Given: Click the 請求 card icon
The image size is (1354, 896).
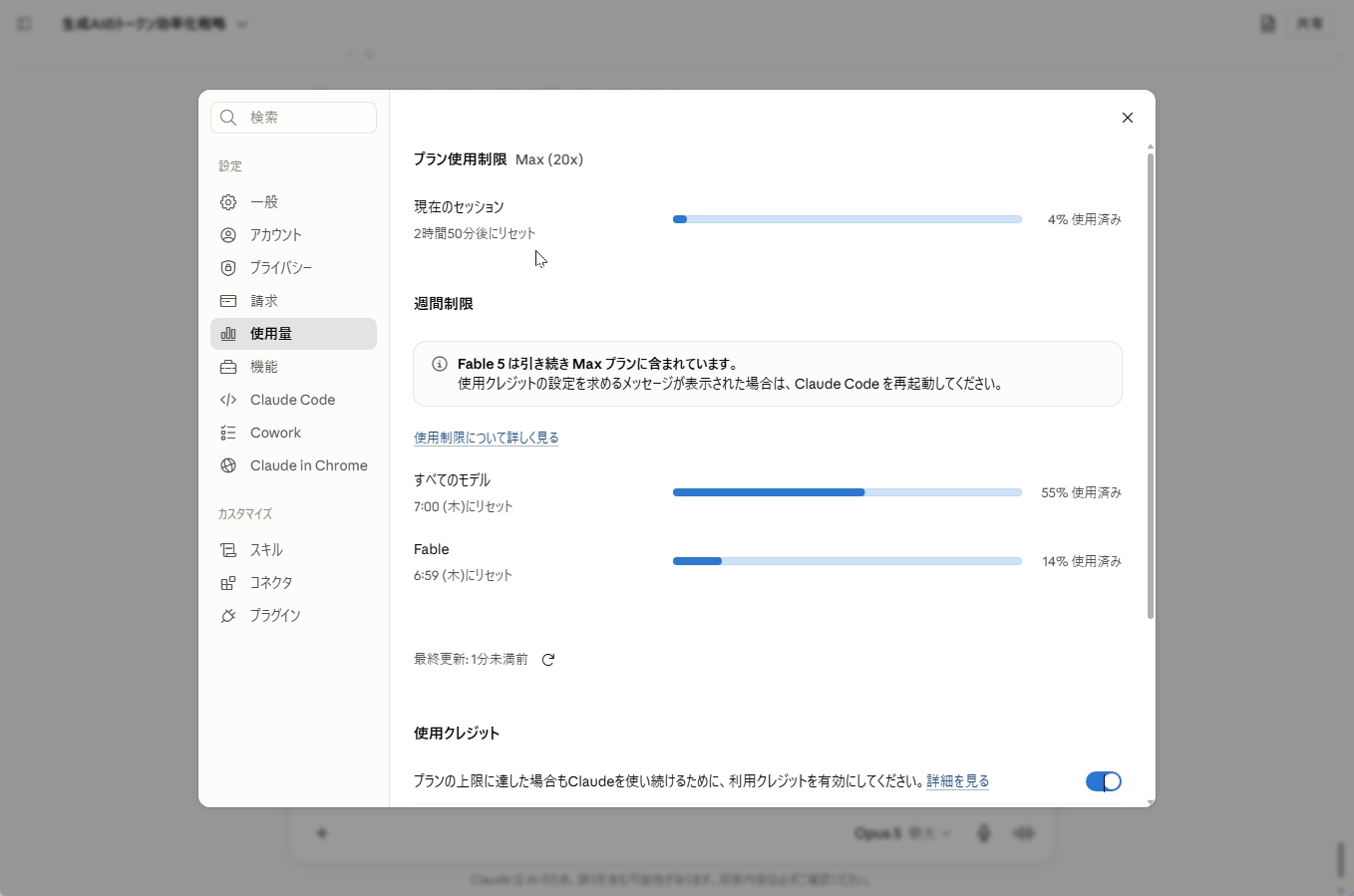Looking at the screenshot, I should click(228, 301).
